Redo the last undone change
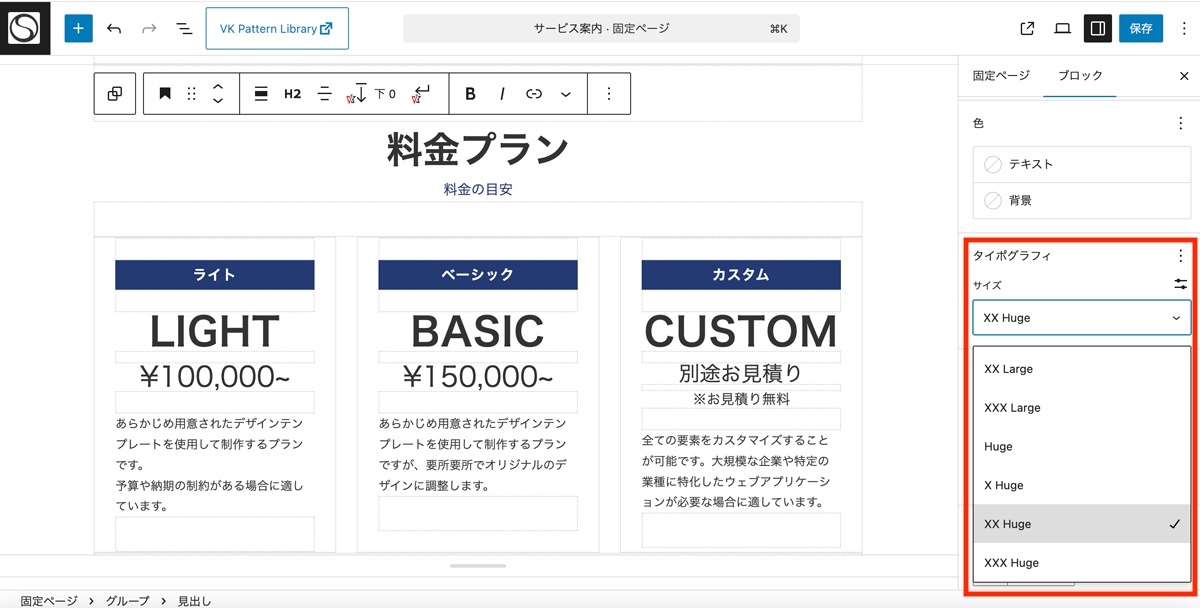This screenshot has height=608, width=1200. click(x=149, y=28)
